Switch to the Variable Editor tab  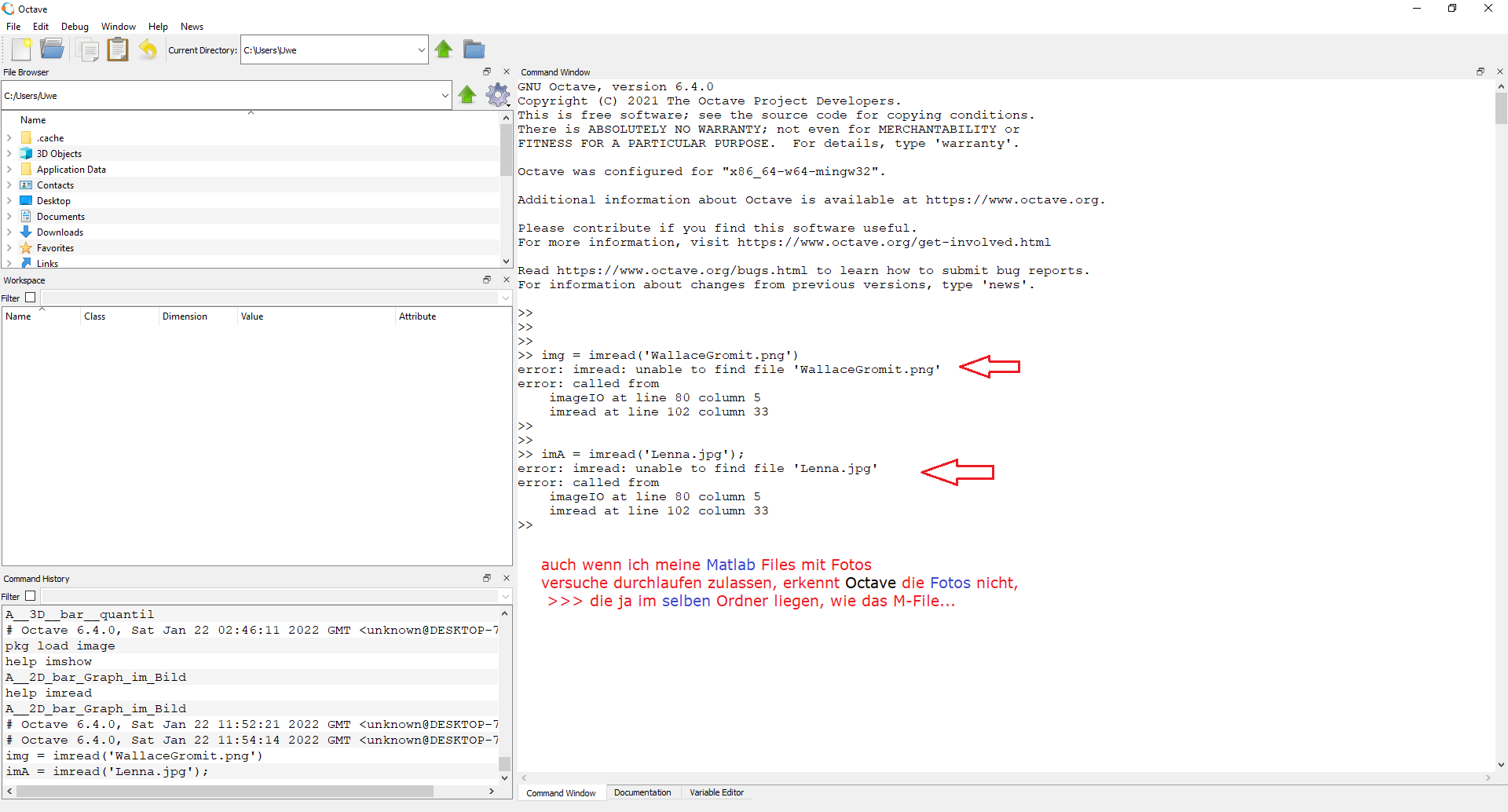tap(716, 793)
